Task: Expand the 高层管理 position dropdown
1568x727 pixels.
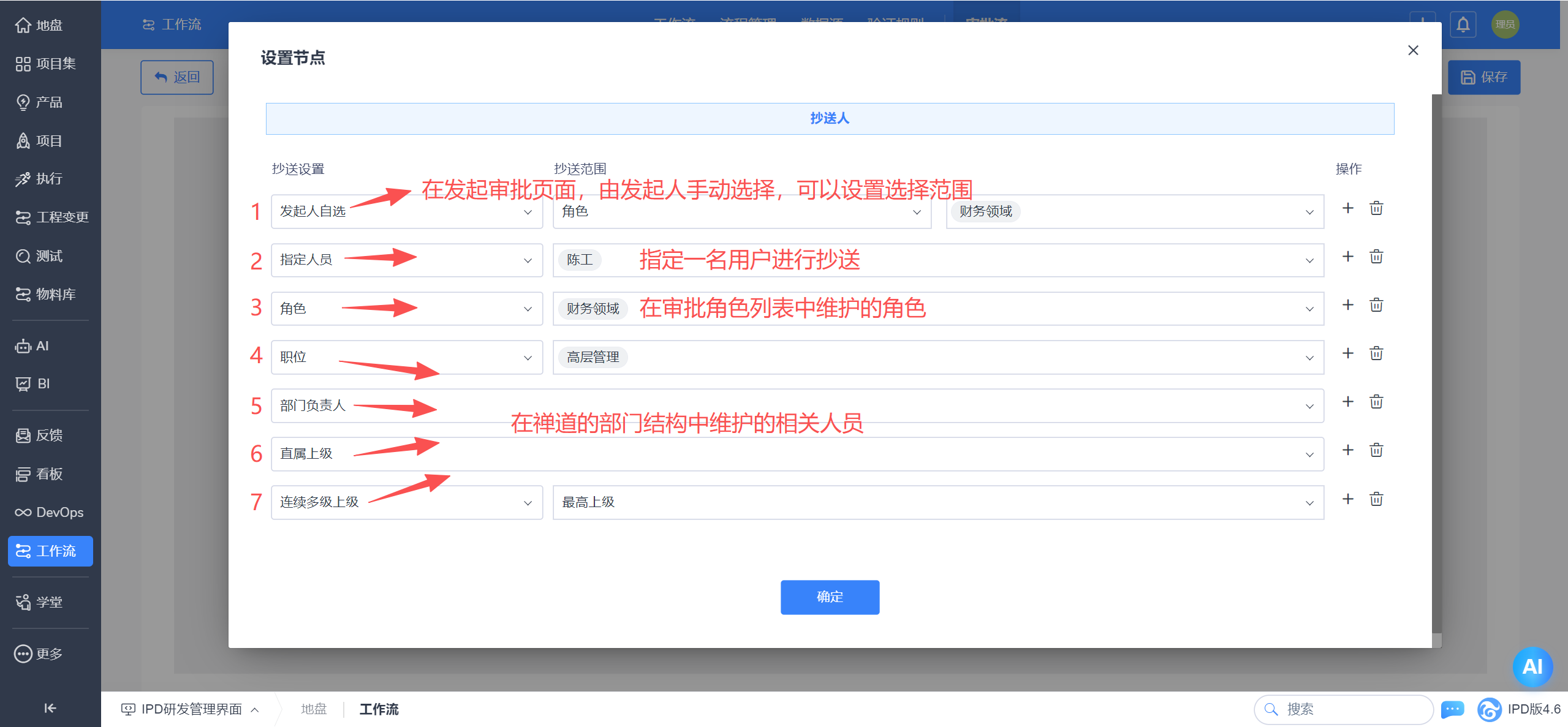Action: pos(937,358)
